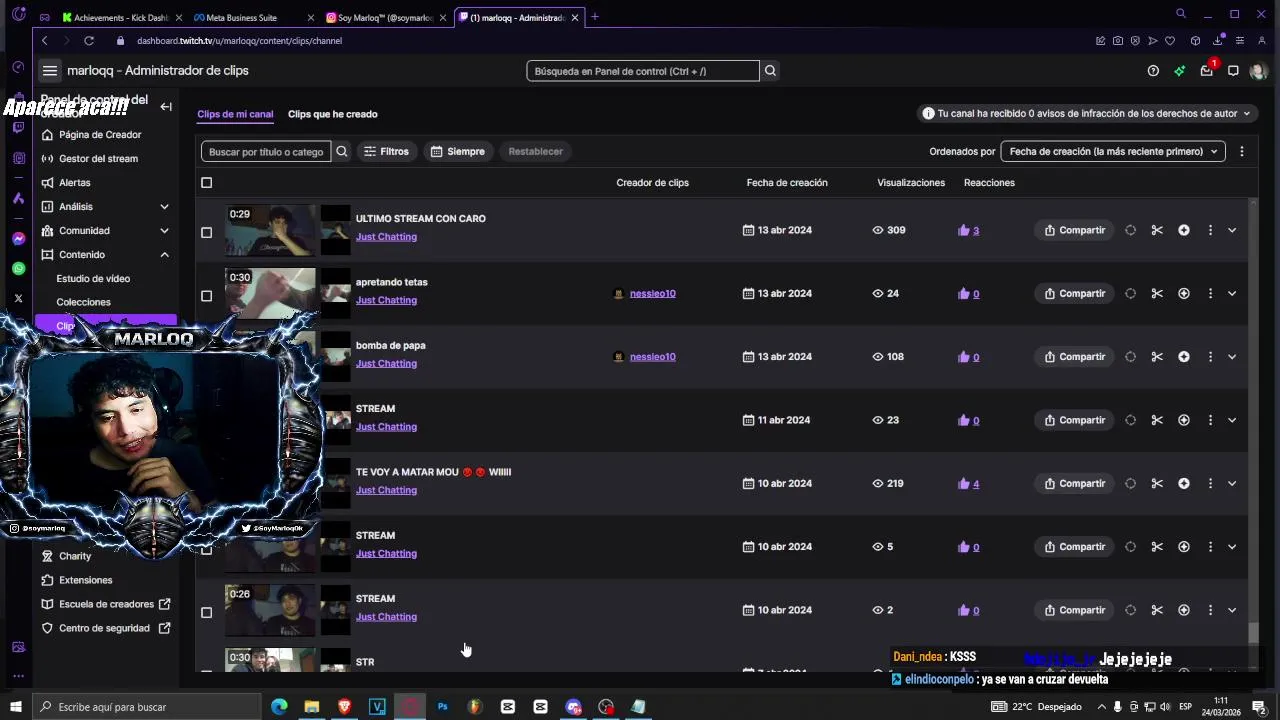Click the scissors icon for apretando tetas
The height and width of the screenshot is (720, 1280).
coord(1157,293)
